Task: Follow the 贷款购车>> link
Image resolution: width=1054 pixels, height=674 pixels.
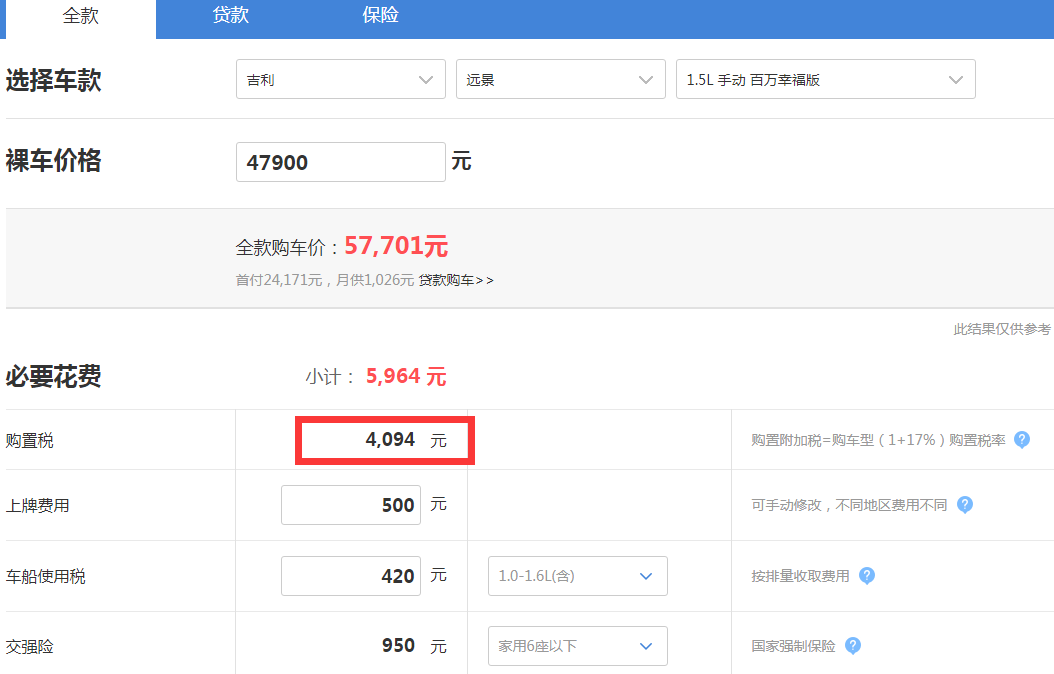Action: 456,280
